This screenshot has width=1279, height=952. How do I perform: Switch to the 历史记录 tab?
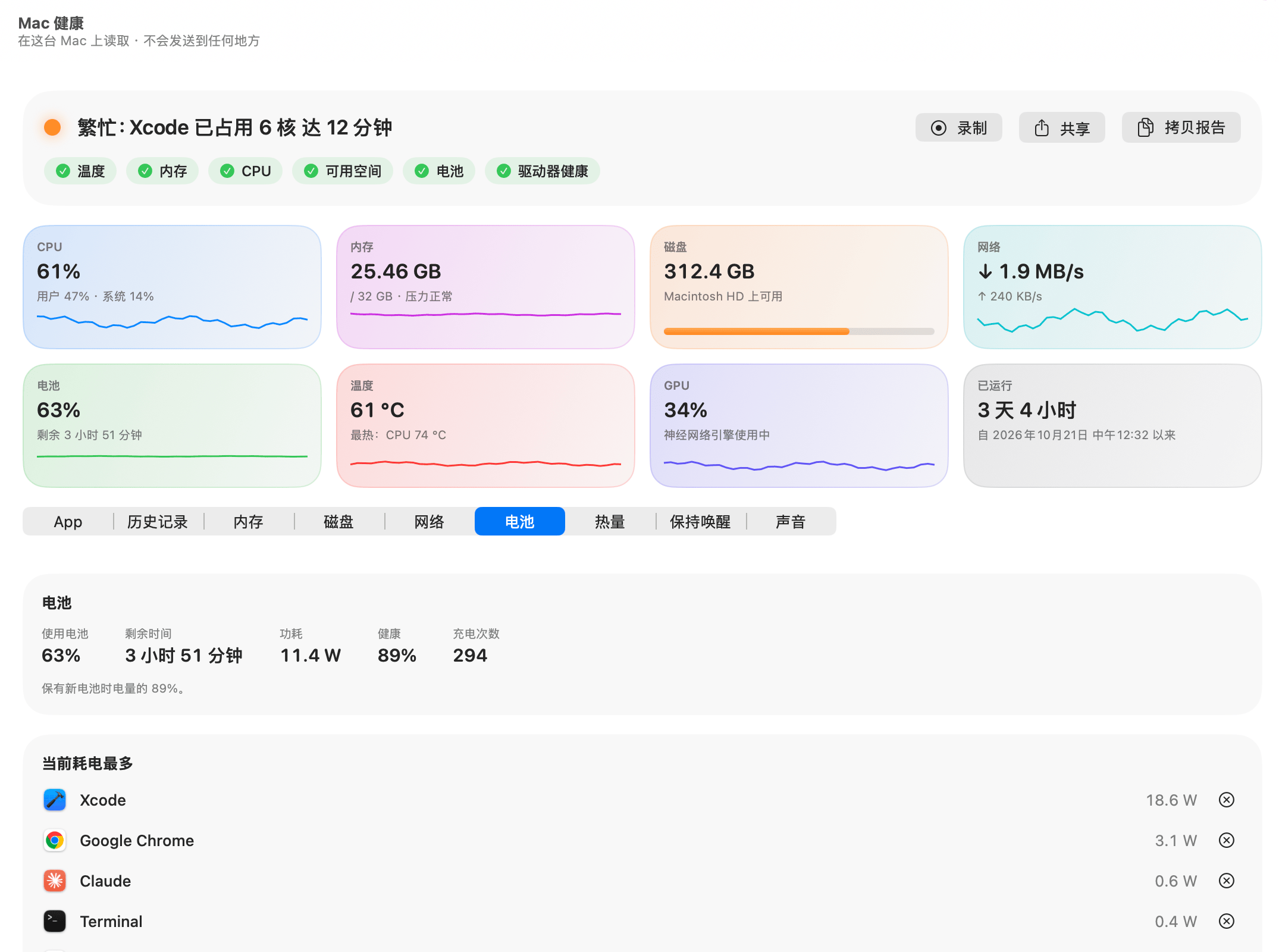(158, 521)
